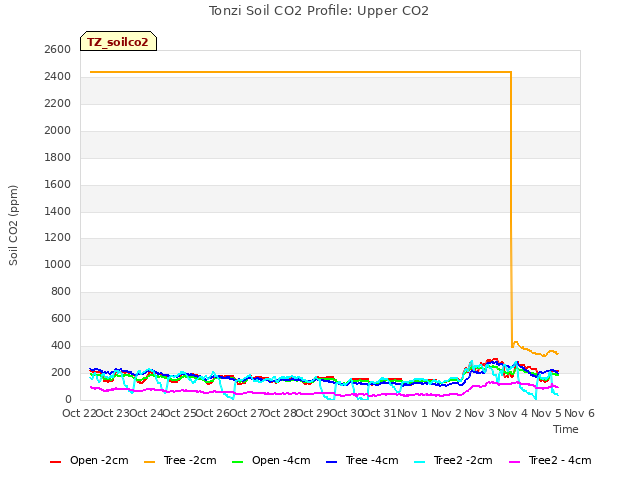
Task: Click the 2400 y-axis tick label
Action: (x=58, y=77)
